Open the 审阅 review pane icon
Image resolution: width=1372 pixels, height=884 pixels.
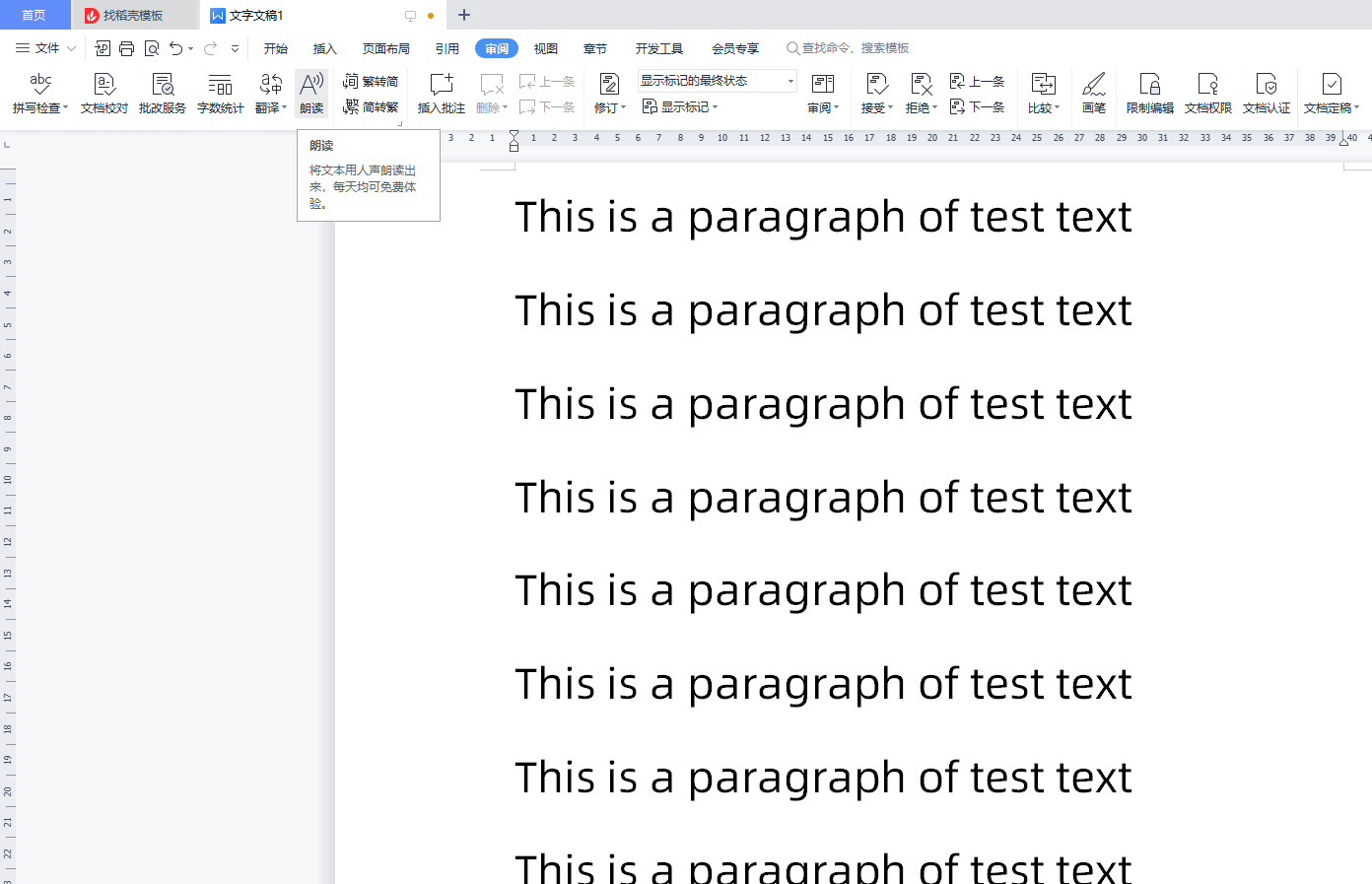(x=823, y=85)
